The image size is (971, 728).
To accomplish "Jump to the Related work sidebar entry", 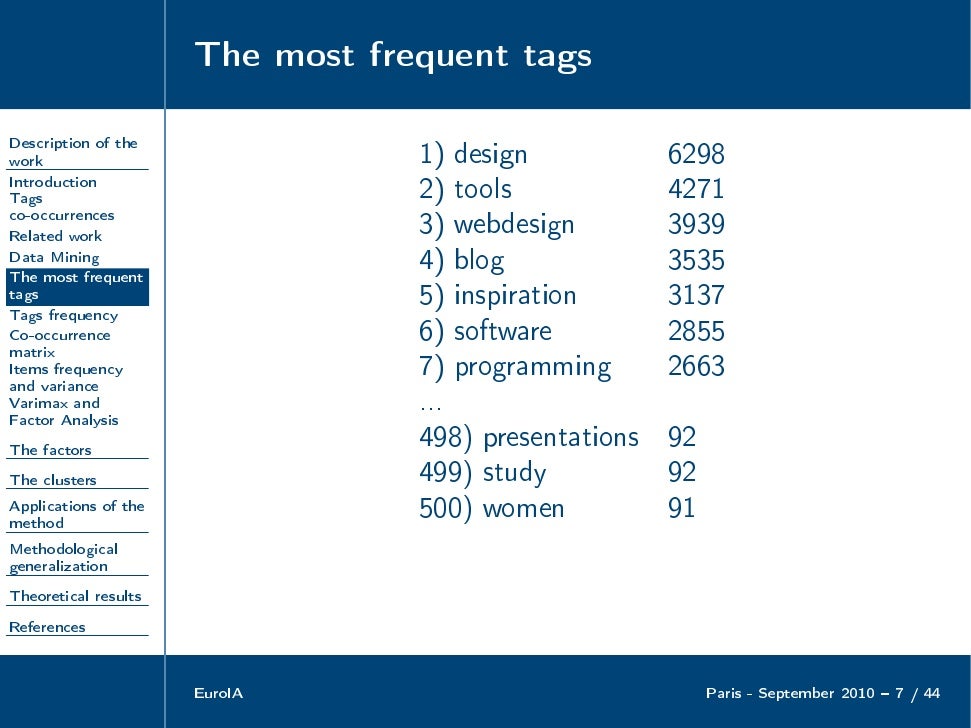I will coord(55,236).
